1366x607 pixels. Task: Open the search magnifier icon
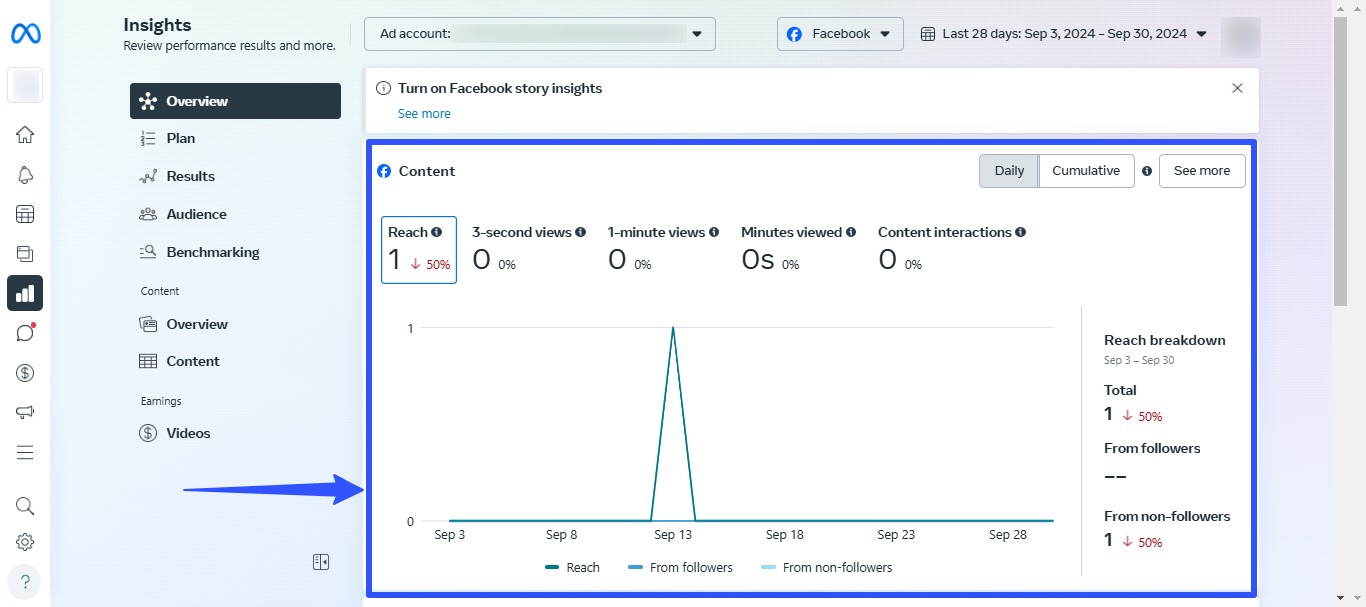pyautogui.click(x=25, y=505)
